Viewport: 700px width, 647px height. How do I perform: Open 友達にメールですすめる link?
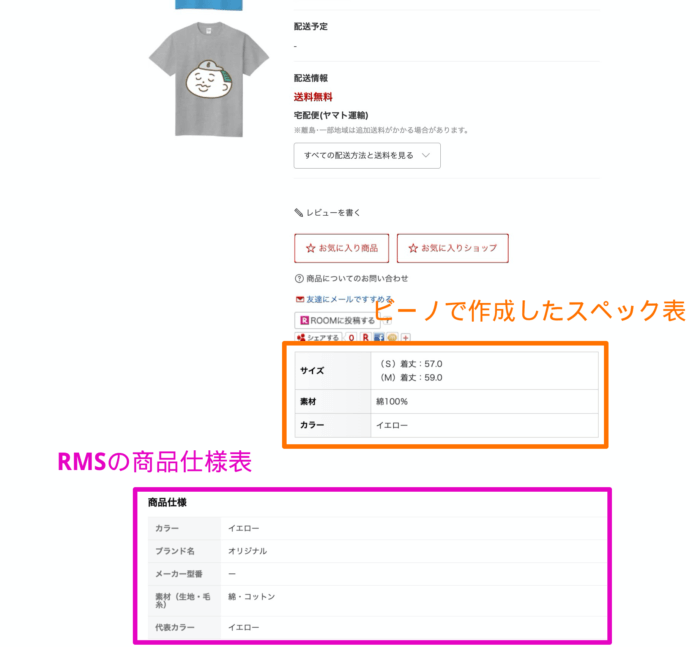[x=349, y=299]
